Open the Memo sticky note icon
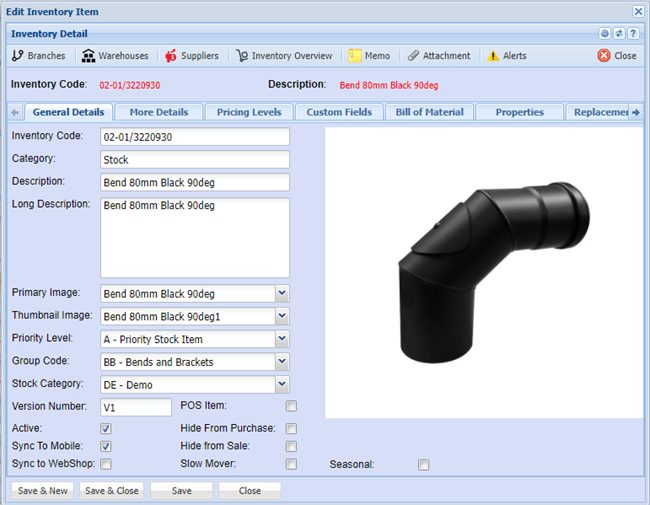650x505 pixels. (354, 56)
